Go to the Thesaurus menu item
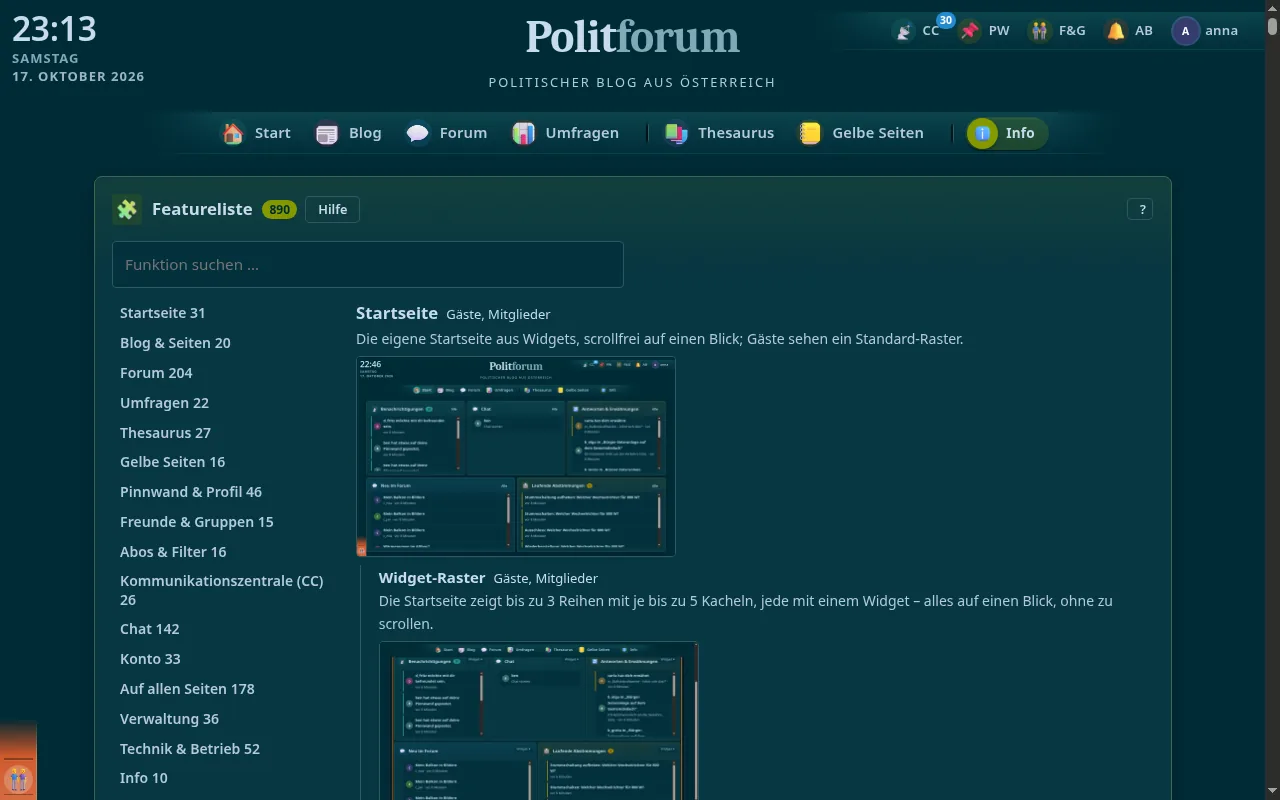This screenshot has height=800, width=1280. [736, 133]
